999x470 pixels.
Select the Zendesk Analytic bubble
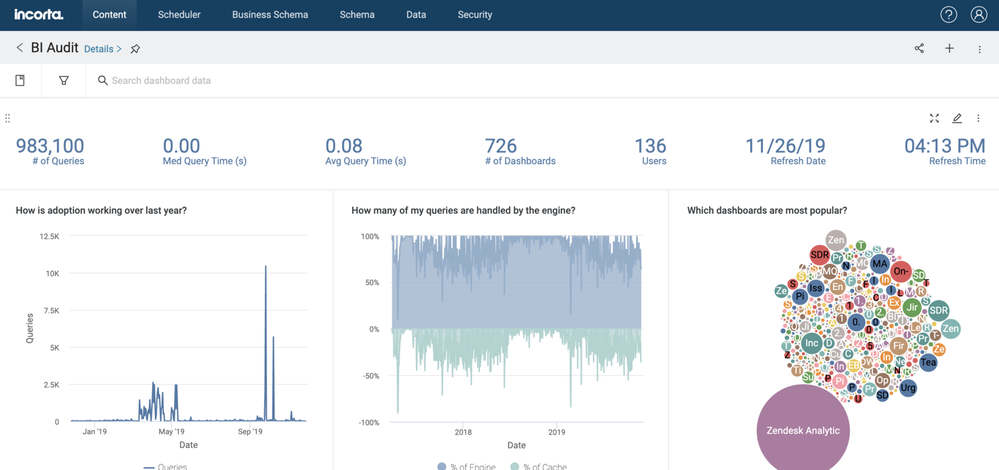coord(802,430)
